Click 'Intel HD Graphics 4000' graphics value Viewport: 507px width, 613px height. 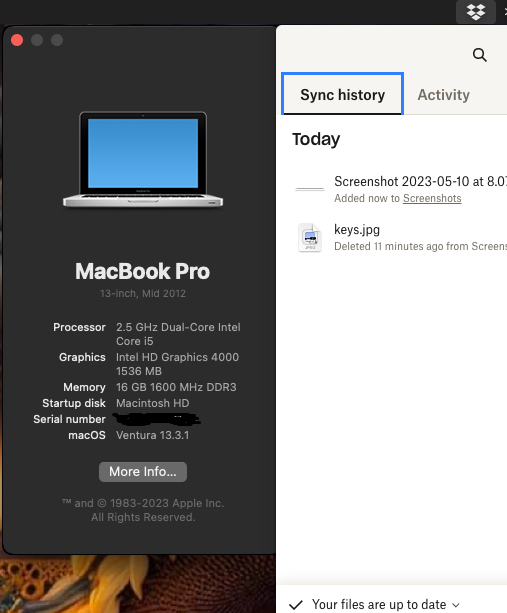click(177, 364)
